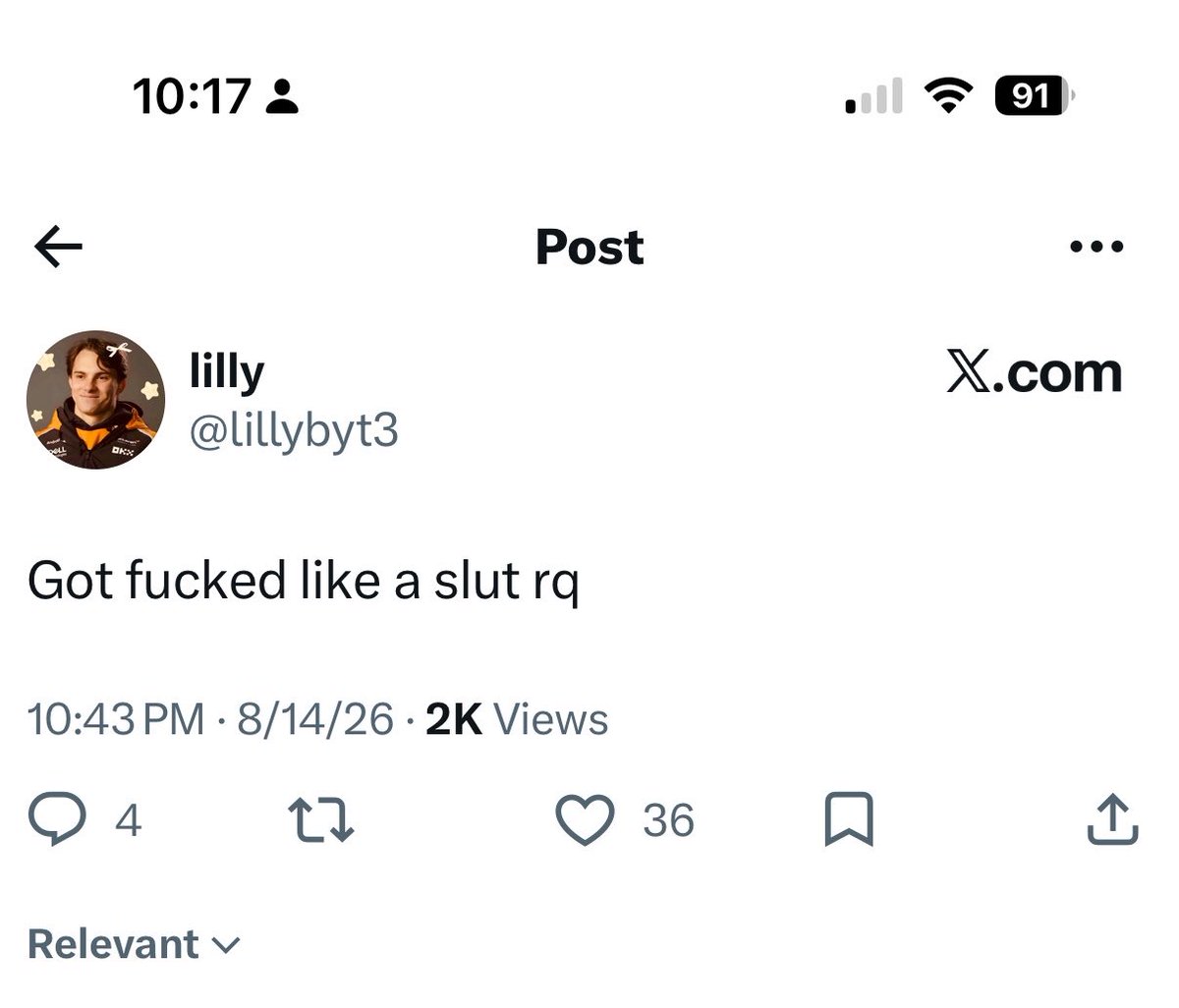Viewport: 1179px width, 1008px height.
Task: Open the share sheet via upload arrow icon
Action: 1112,819
